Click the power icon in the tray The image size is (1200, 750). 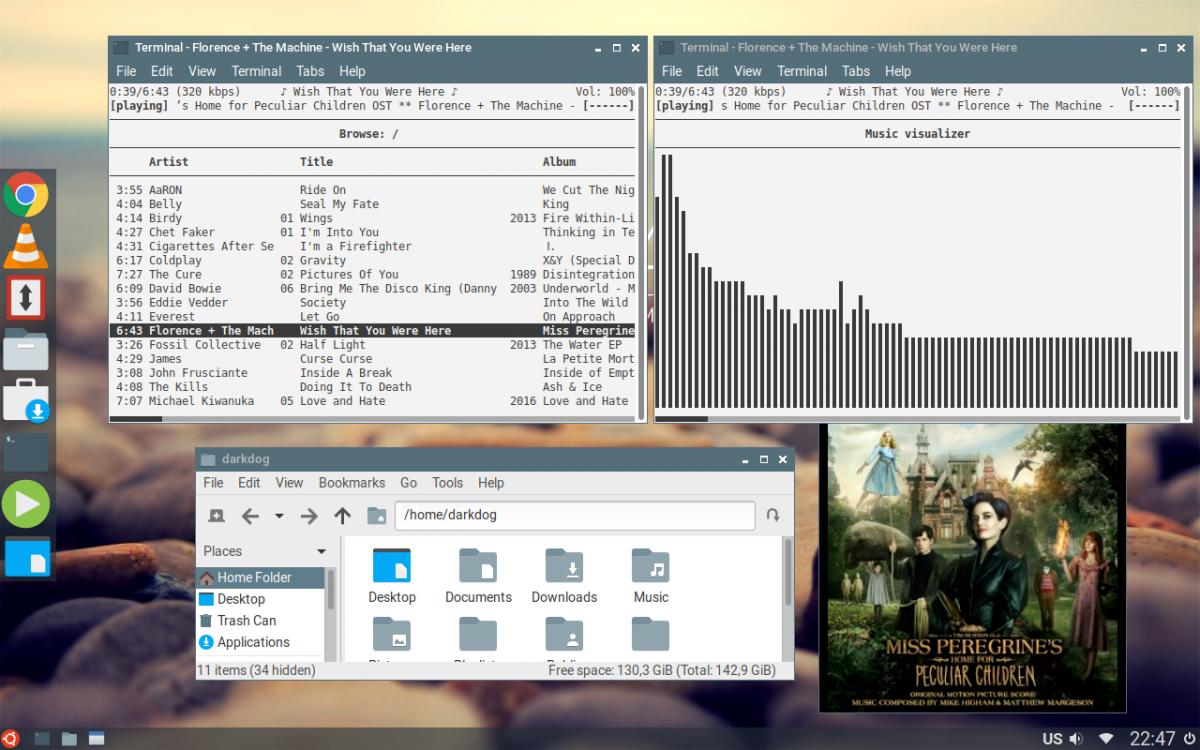1189,739
